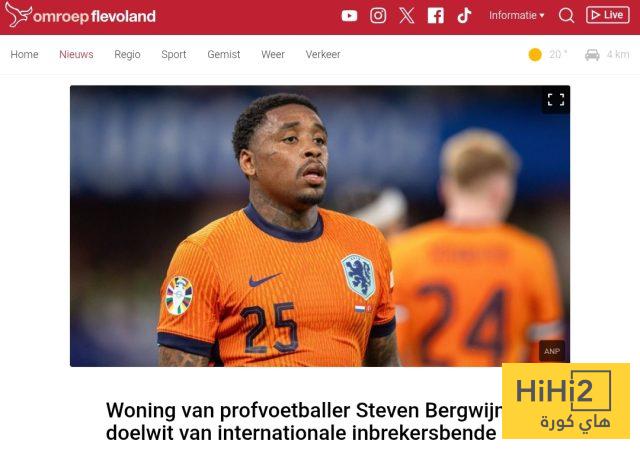Click the Steven Bergwijn article headline
Image resolution: width=640 pixels, height=450 pixels.
304,421
